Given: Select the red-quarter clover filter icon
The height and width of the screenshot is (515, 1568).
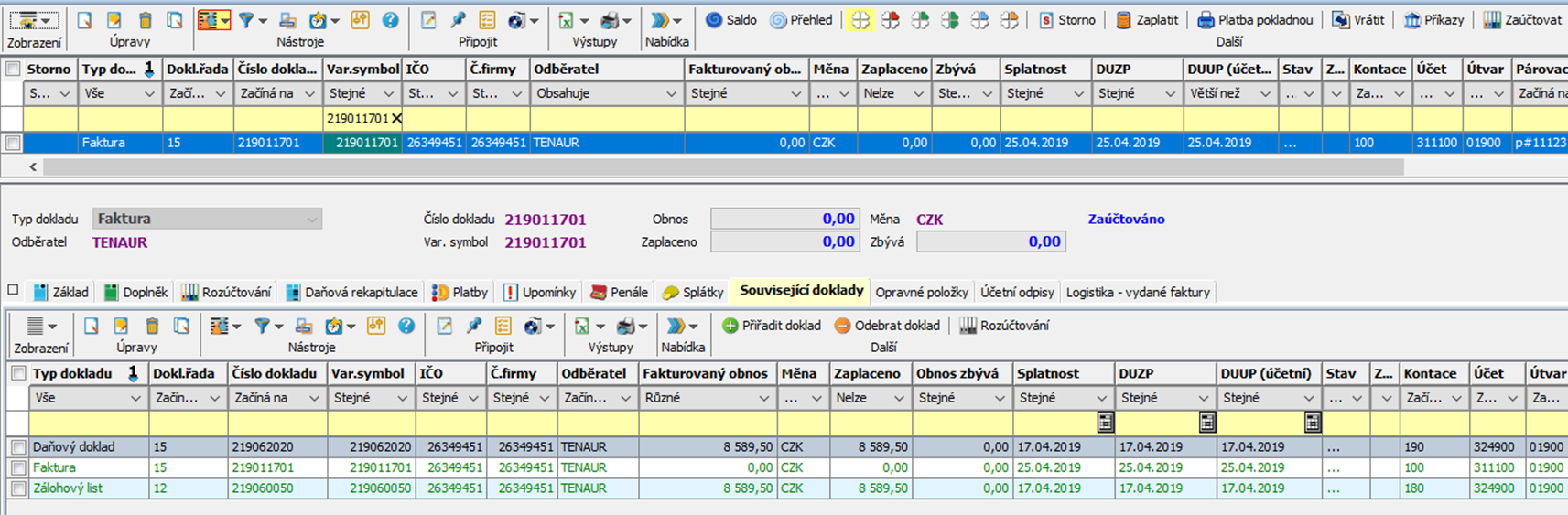Looking at the screenshot, I should click(x=890, y=20).
